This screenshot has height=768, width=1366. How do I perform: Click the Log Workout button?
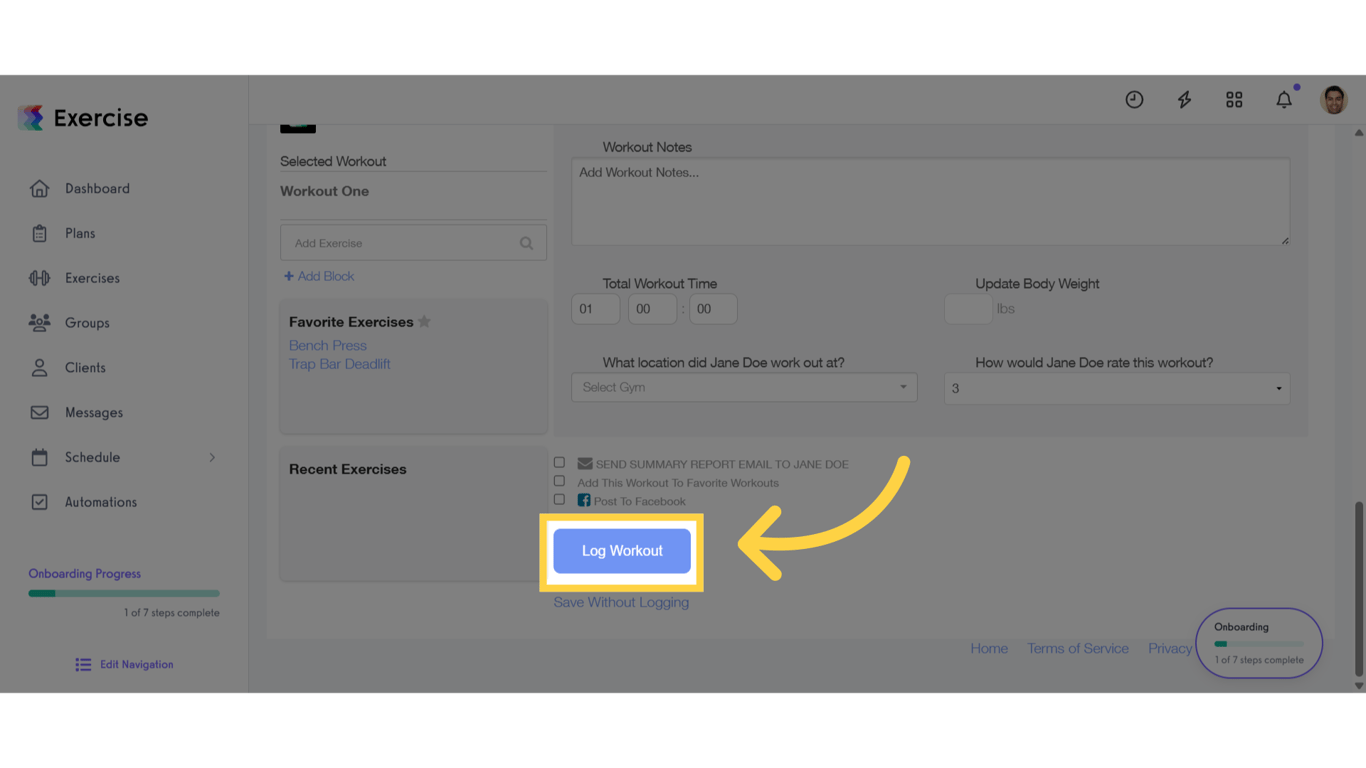point(621,550)
